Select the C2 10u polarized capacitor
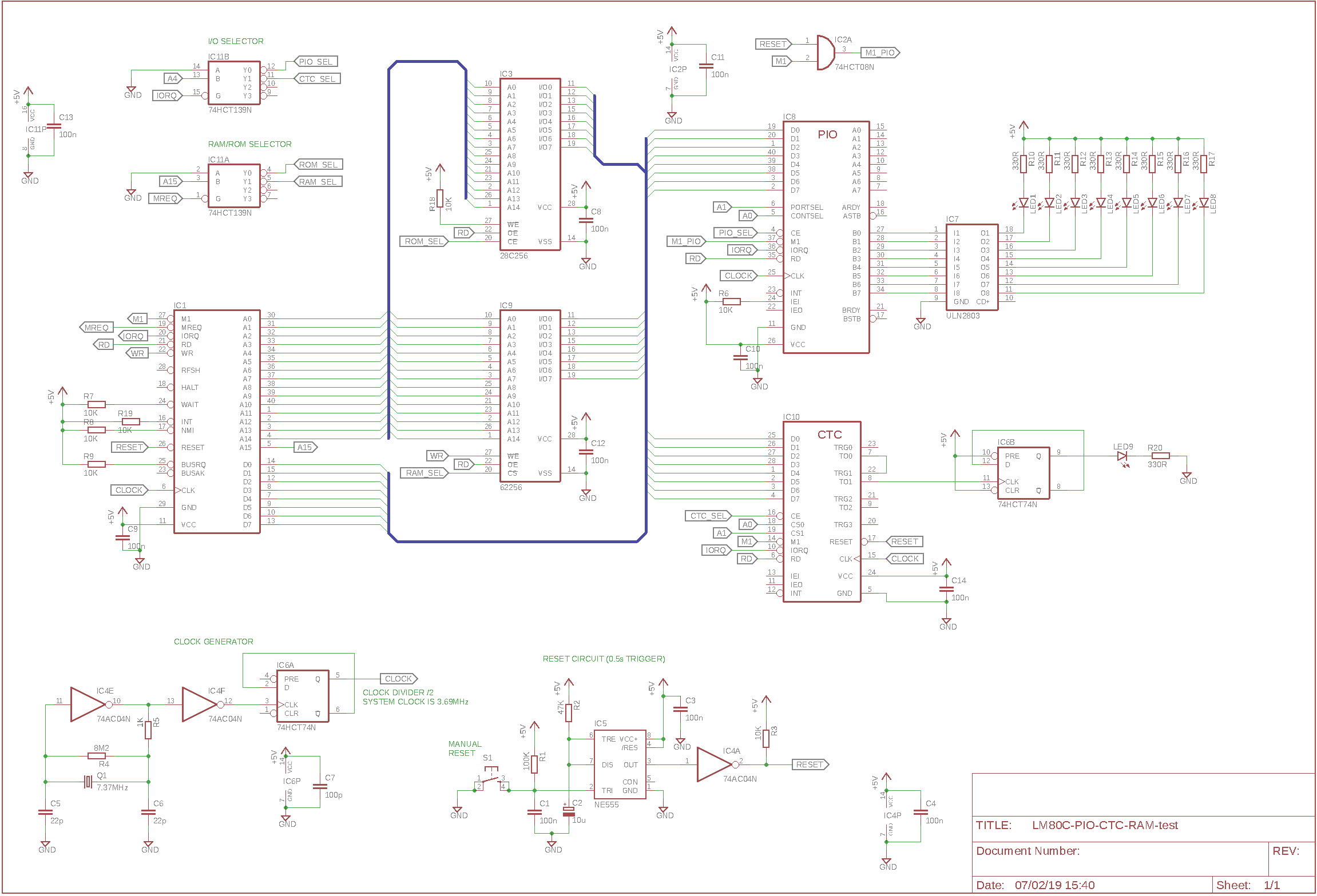Screen dimensions: 1317x896 point(568,812)
